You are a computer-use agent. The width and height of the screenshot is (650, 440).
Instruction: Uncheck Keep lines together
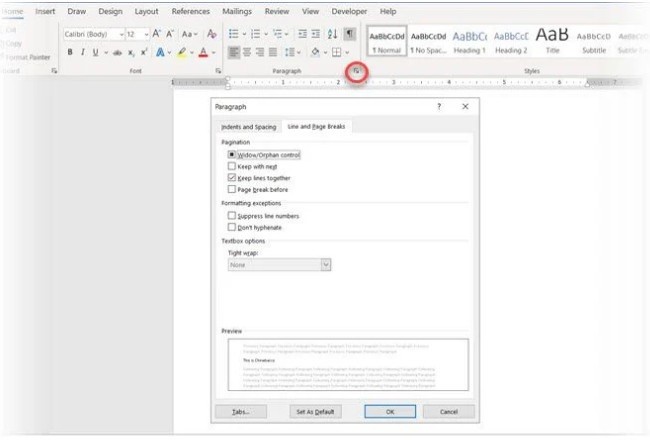[x=232, y=177]
